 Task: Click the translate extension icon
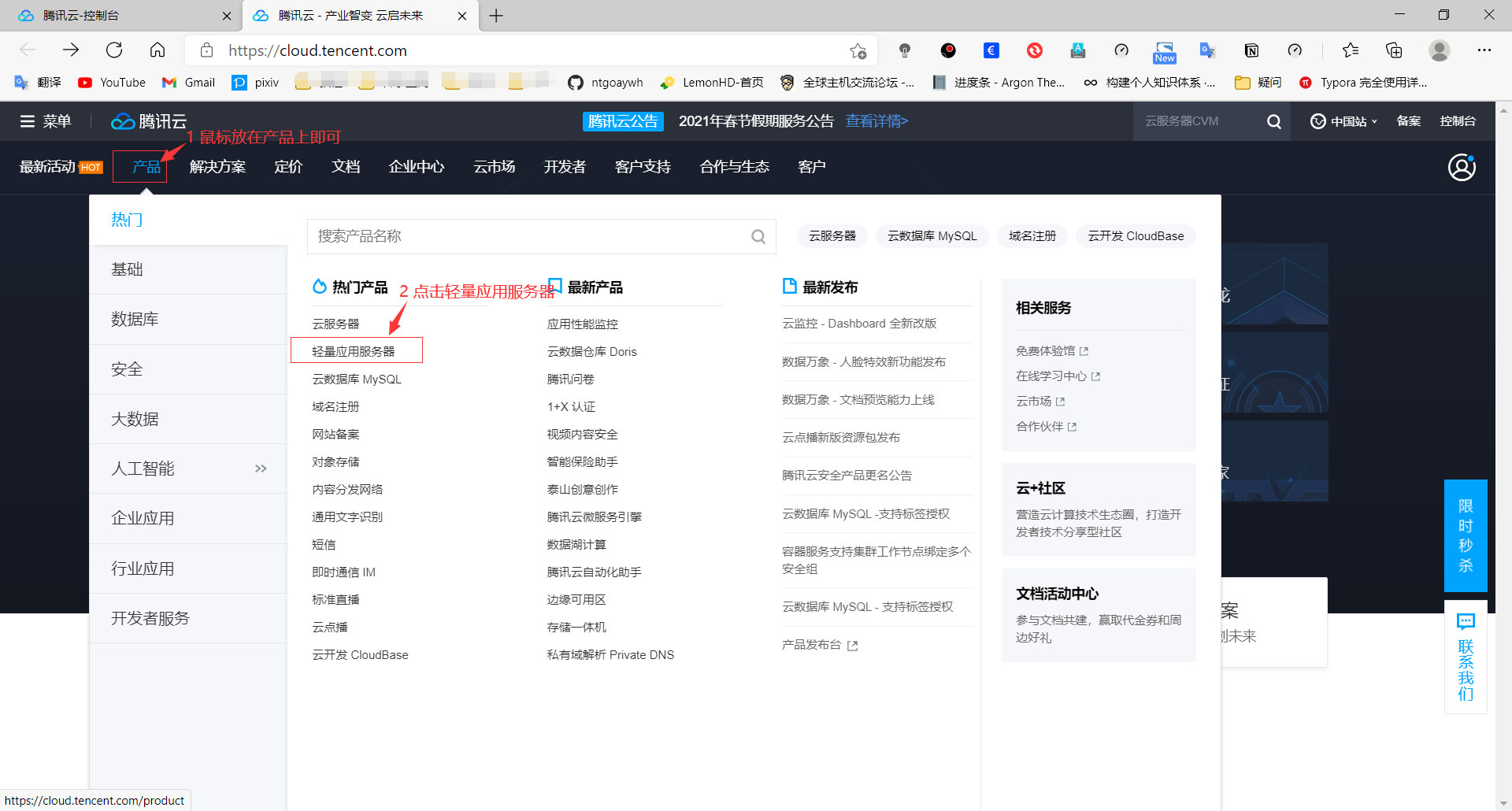1207,50
